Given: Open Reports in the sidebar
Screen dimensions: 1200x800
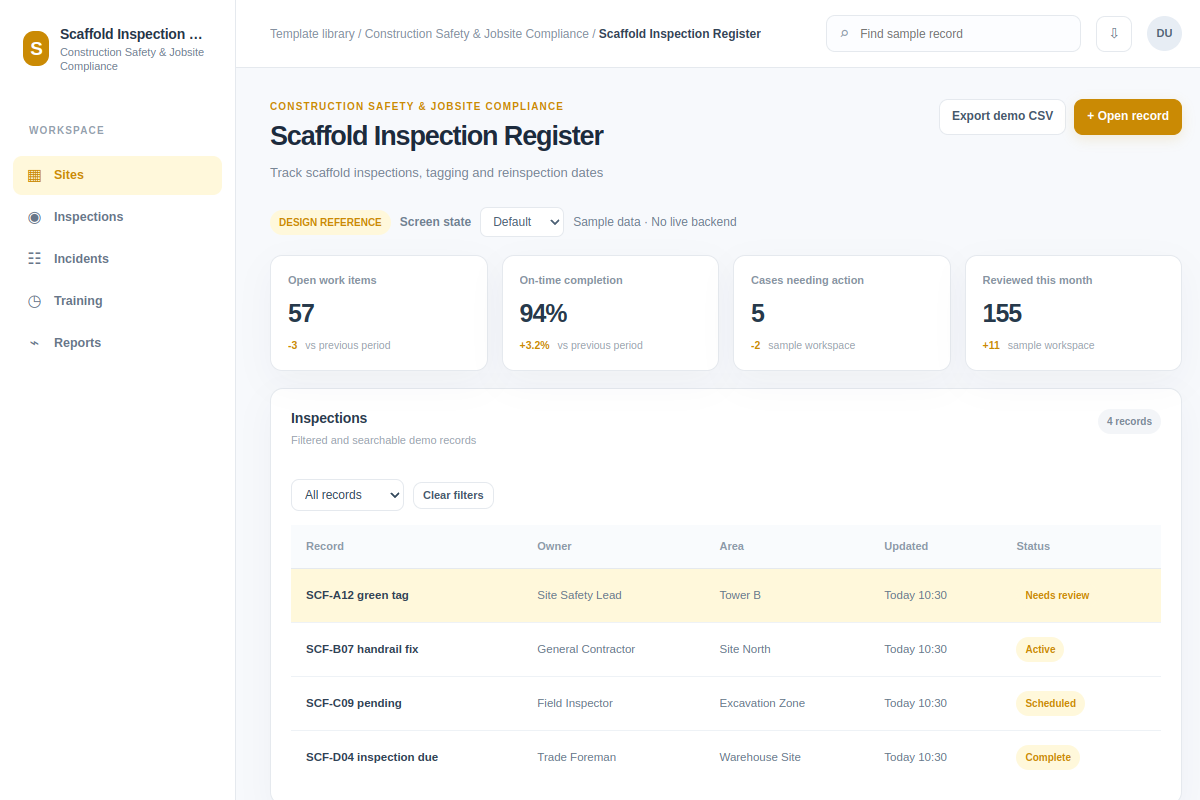Looking at the screenshot, I should pyautogui.click(x=117, y=343).
